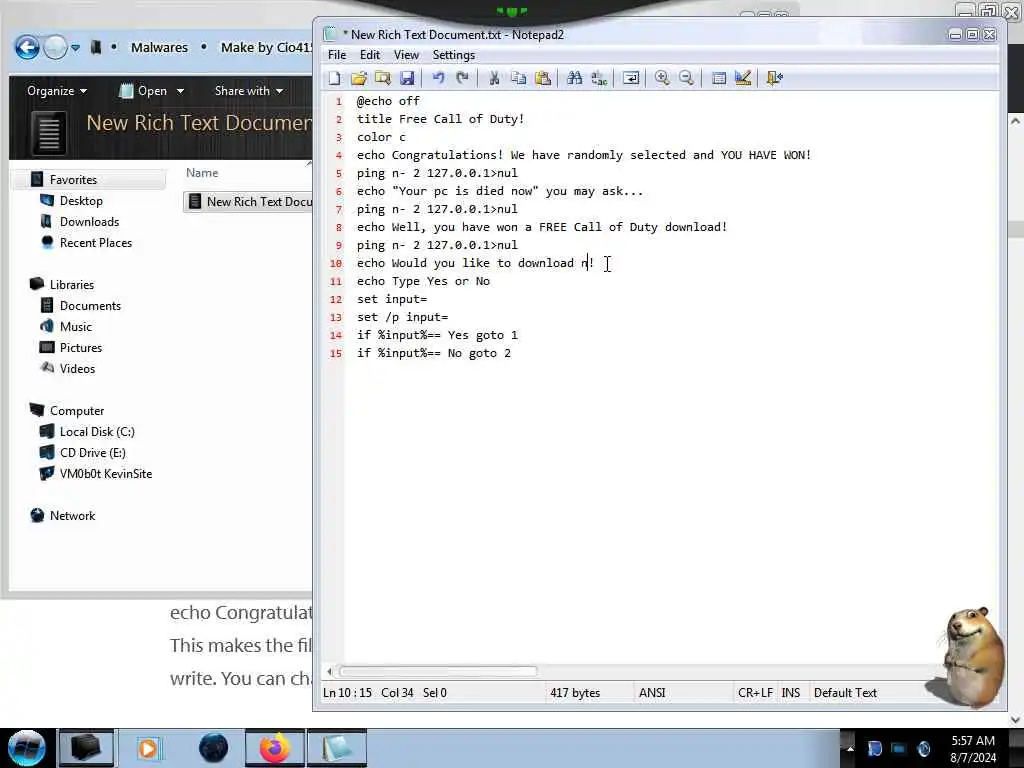Select Computer in navigation pane

77,411
